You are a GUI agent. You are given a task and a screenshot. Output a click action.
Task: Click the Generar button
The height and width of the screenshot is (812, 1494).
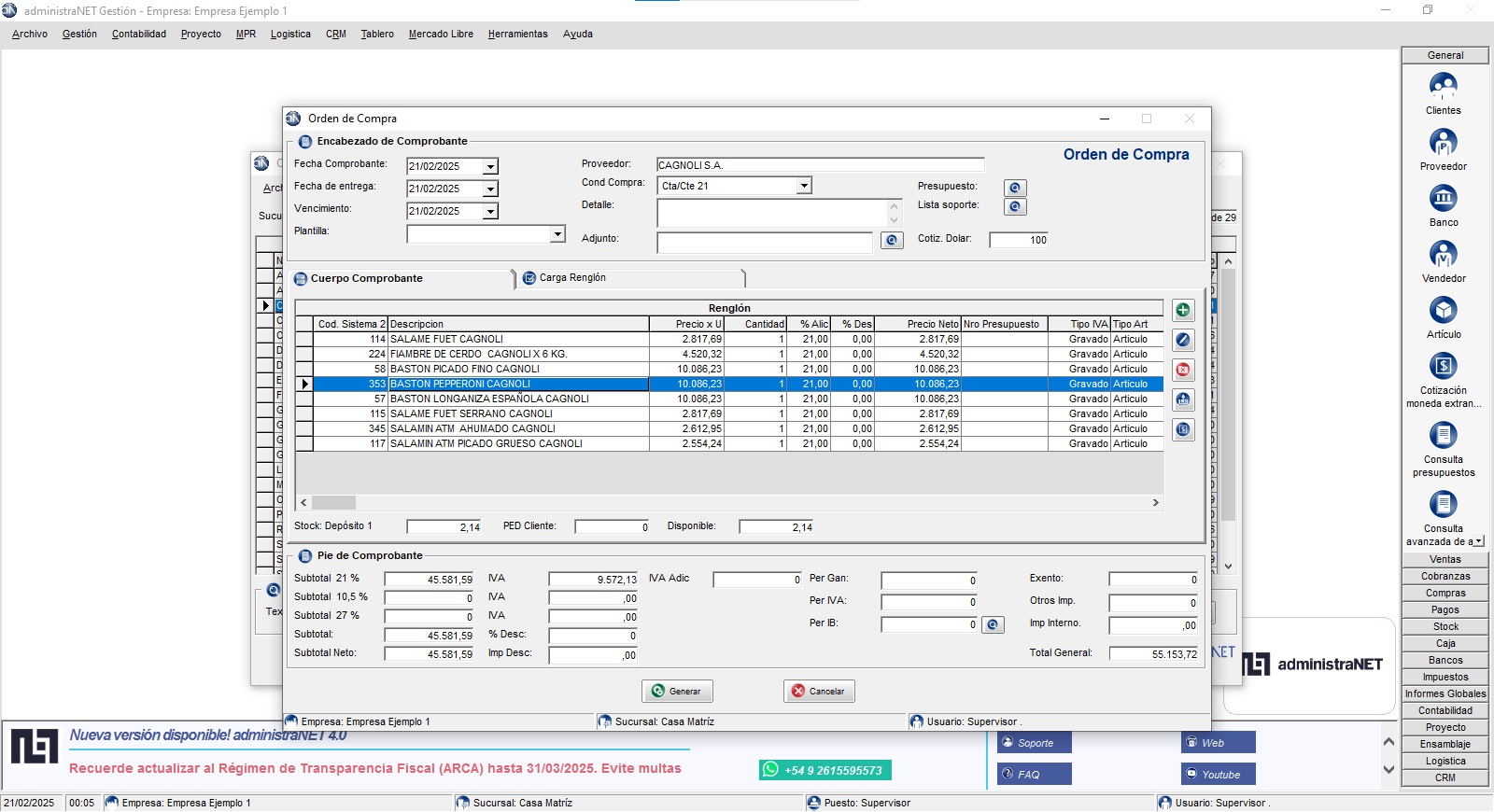(677, 691)
